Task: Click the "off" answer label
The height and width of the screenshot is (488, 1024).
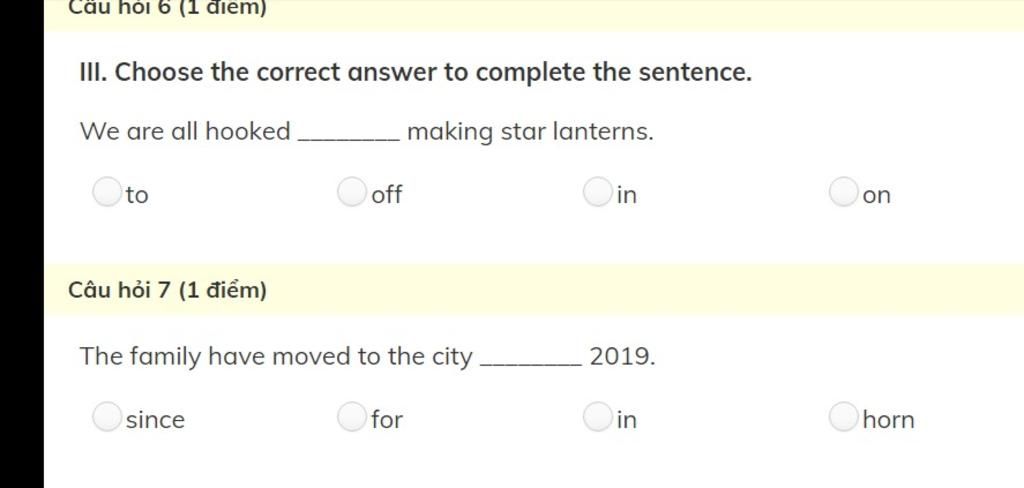Action: click(387, 194)
